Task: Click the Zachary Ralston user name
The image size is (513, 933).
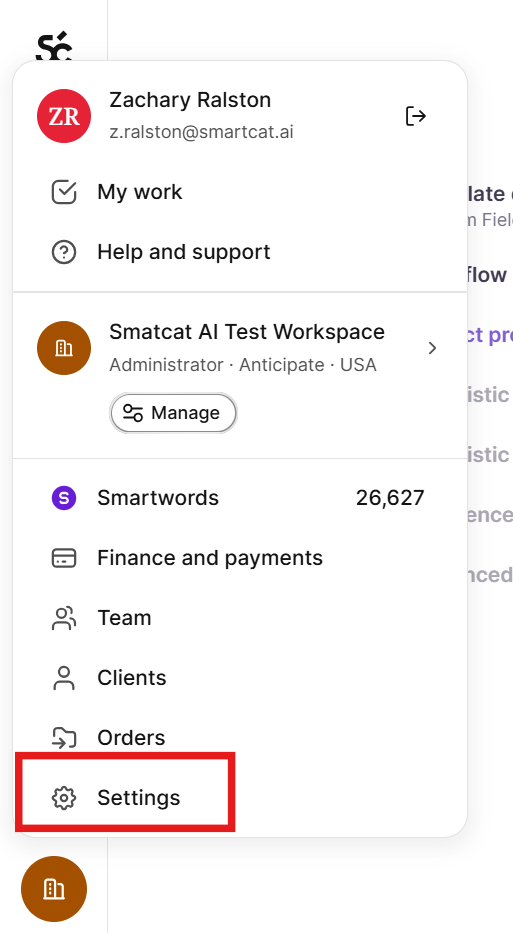Action: 190,100
